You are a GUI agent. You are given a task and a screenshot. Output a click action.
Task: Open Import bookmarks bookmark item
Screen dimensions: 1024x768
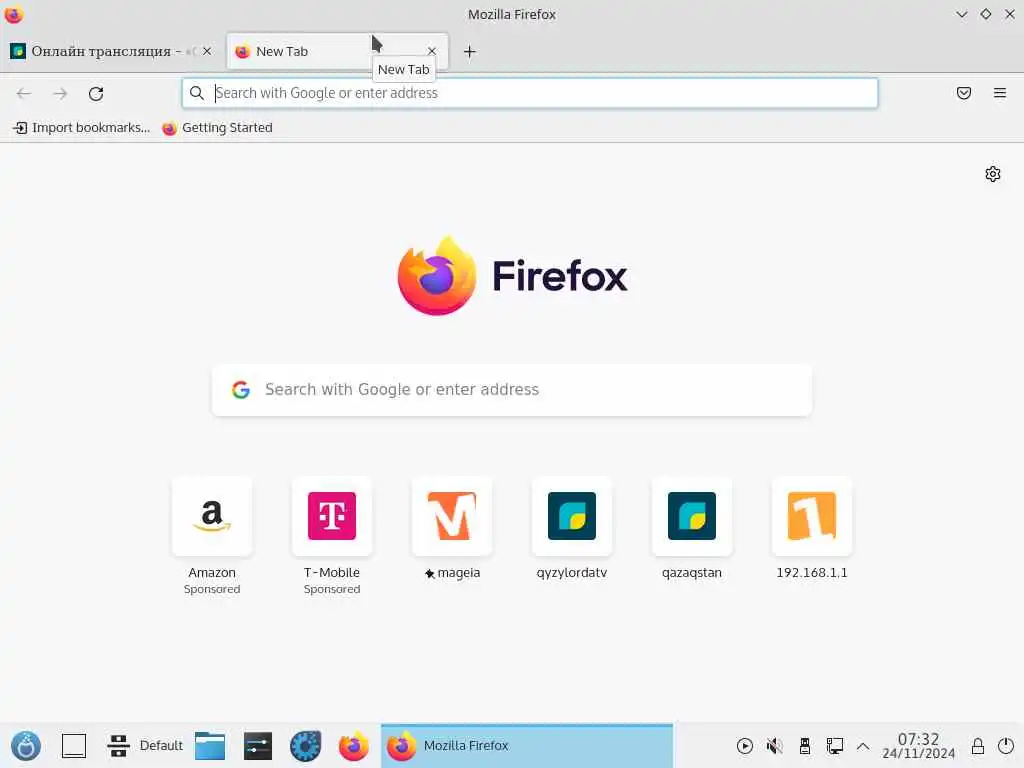tap(82, 128)
